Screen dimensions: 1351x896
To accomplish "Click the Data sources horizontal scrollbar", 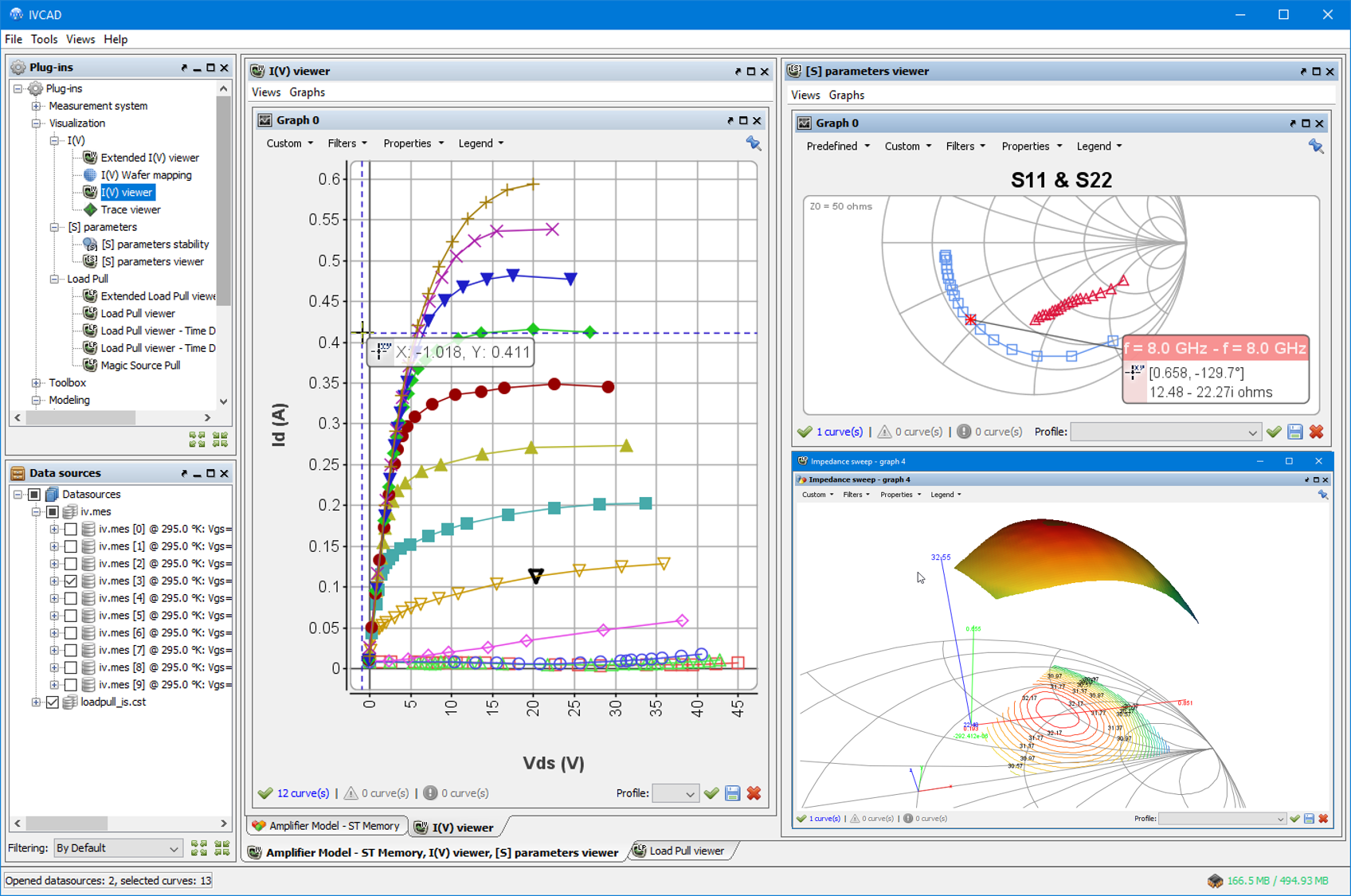I will pyautogui.click(x=67, y=824).
